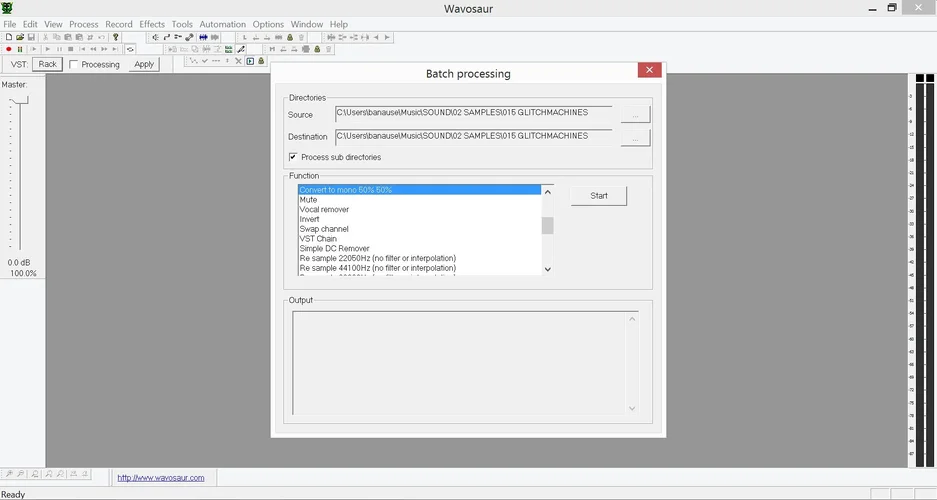Click the Output box scroll-down arrow
Screen dimensions: 937x500
point(632,409)
